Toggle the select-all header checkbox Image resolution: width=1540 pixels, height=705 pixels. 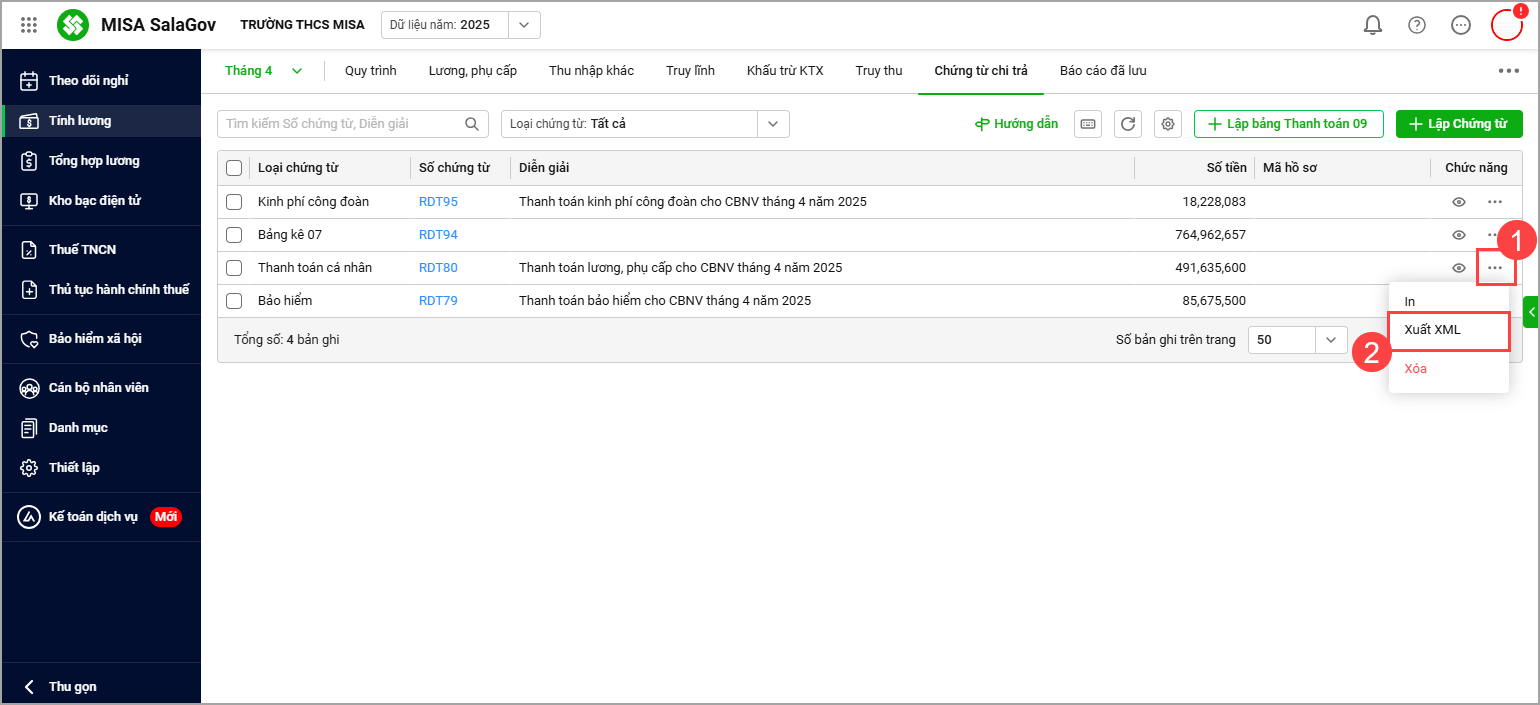click(x=234, y=168)
